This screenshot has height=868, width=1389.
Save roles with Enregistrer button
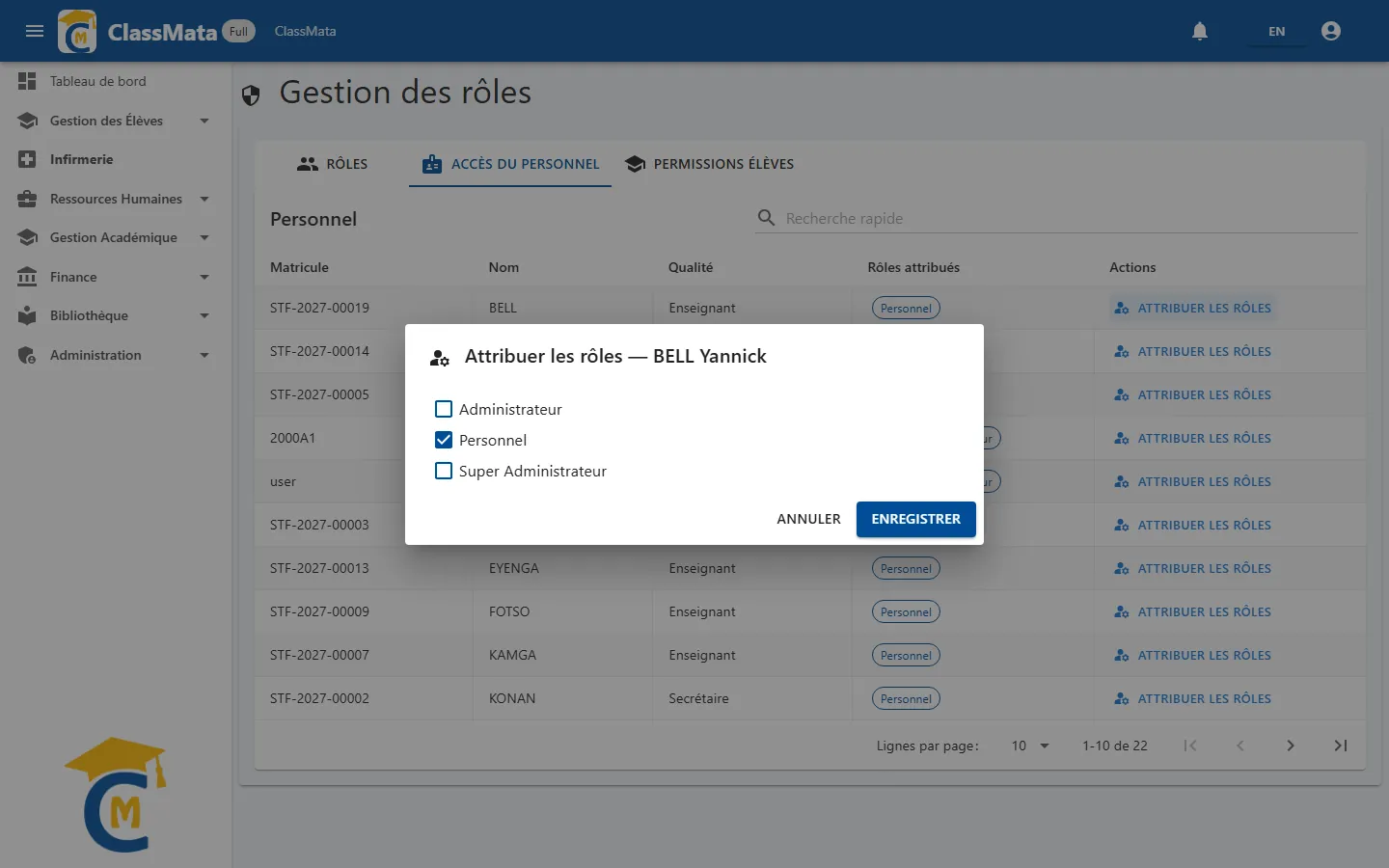tap(916, 519)
